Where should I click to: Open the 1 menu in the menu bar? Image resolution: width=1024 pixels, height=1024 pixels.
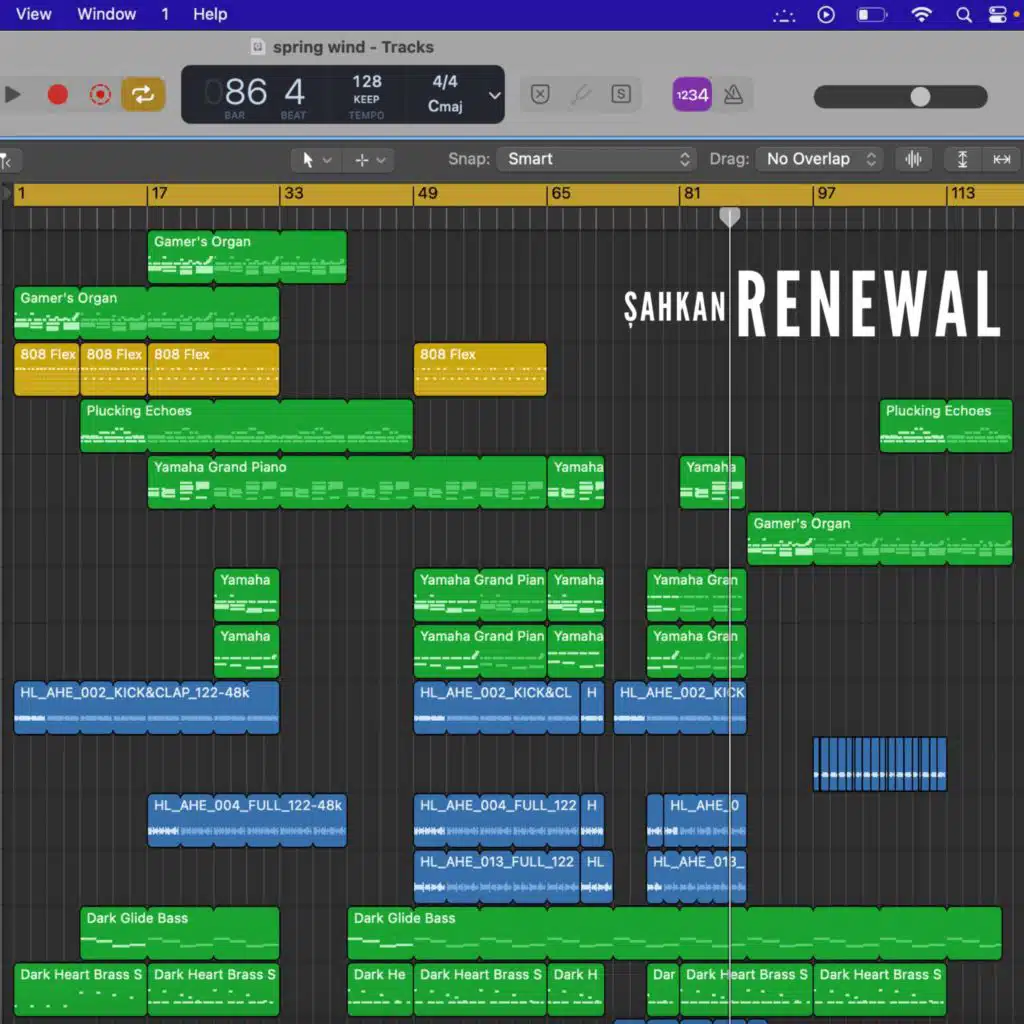pyautogui.click(x=165, y=14)
